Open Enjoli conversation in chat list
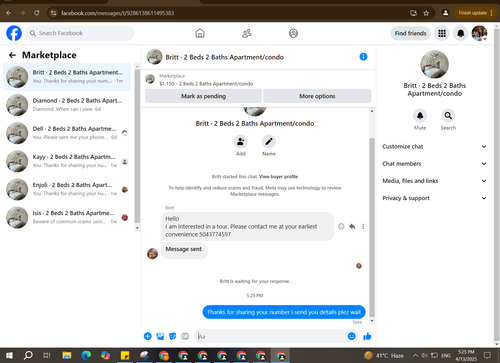 [67, 189]
